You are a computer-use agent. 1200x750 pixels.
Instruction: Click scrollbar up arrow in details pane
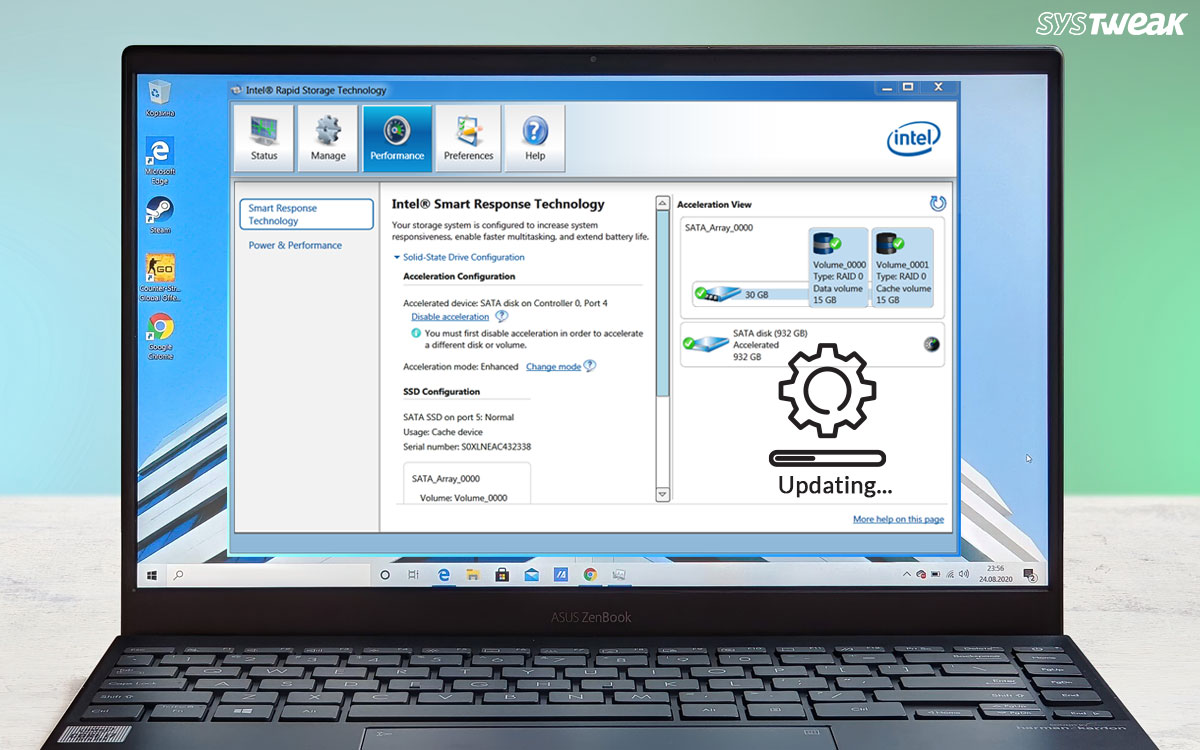[x=662, y=203]
